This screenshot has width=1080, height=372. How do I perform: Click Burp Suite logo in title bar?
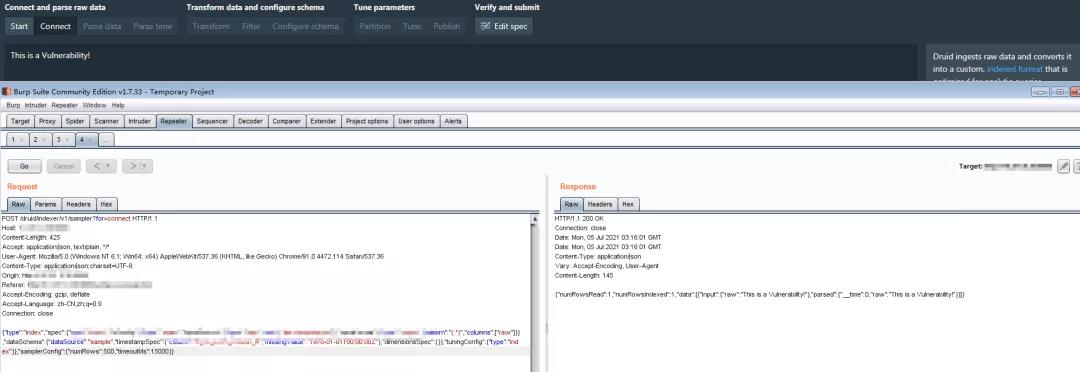point(6,92)
